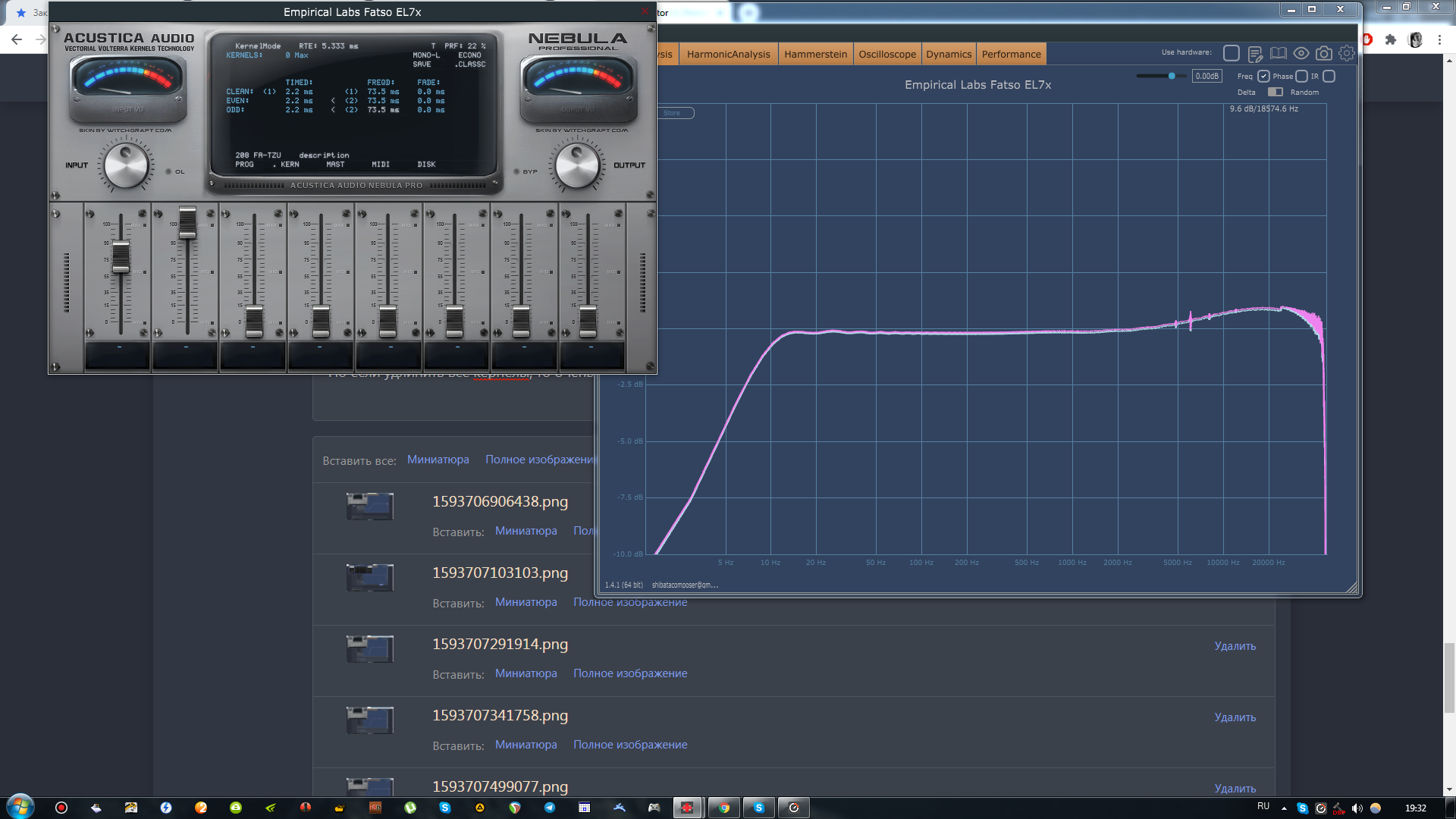Open MIDI page on Nebula display
This screenshot has height=819, width=1456.
381,165
